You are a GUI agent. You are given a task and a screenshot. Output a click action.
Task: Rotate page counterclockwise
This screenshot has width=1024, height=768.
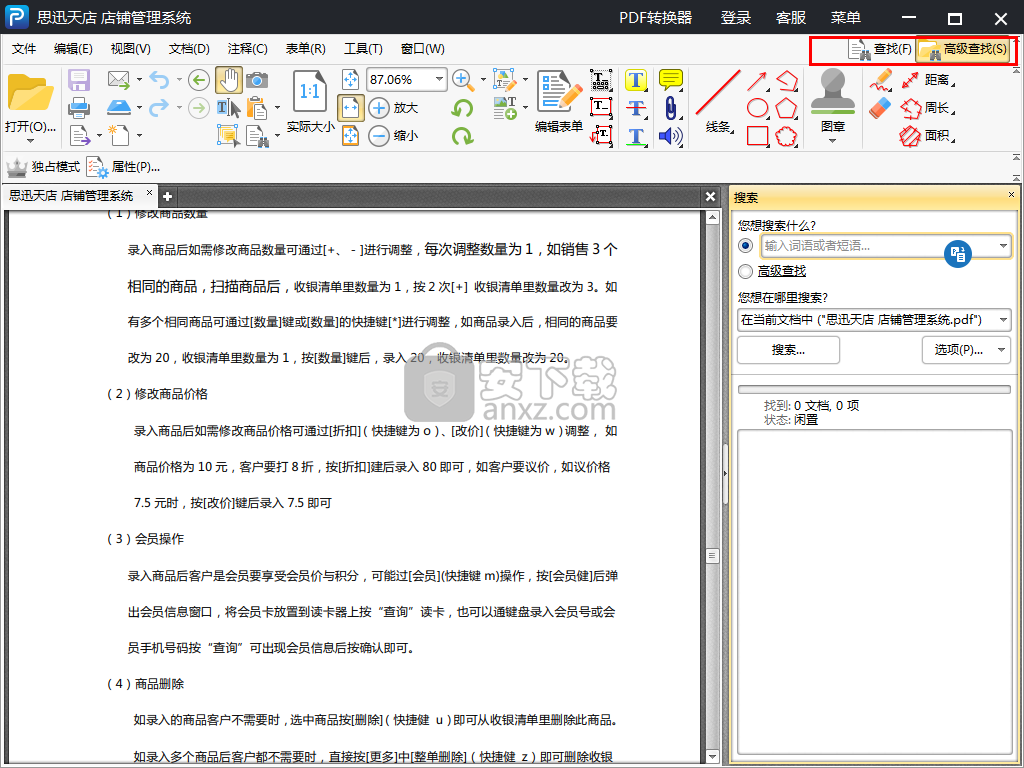pos(462,108)
